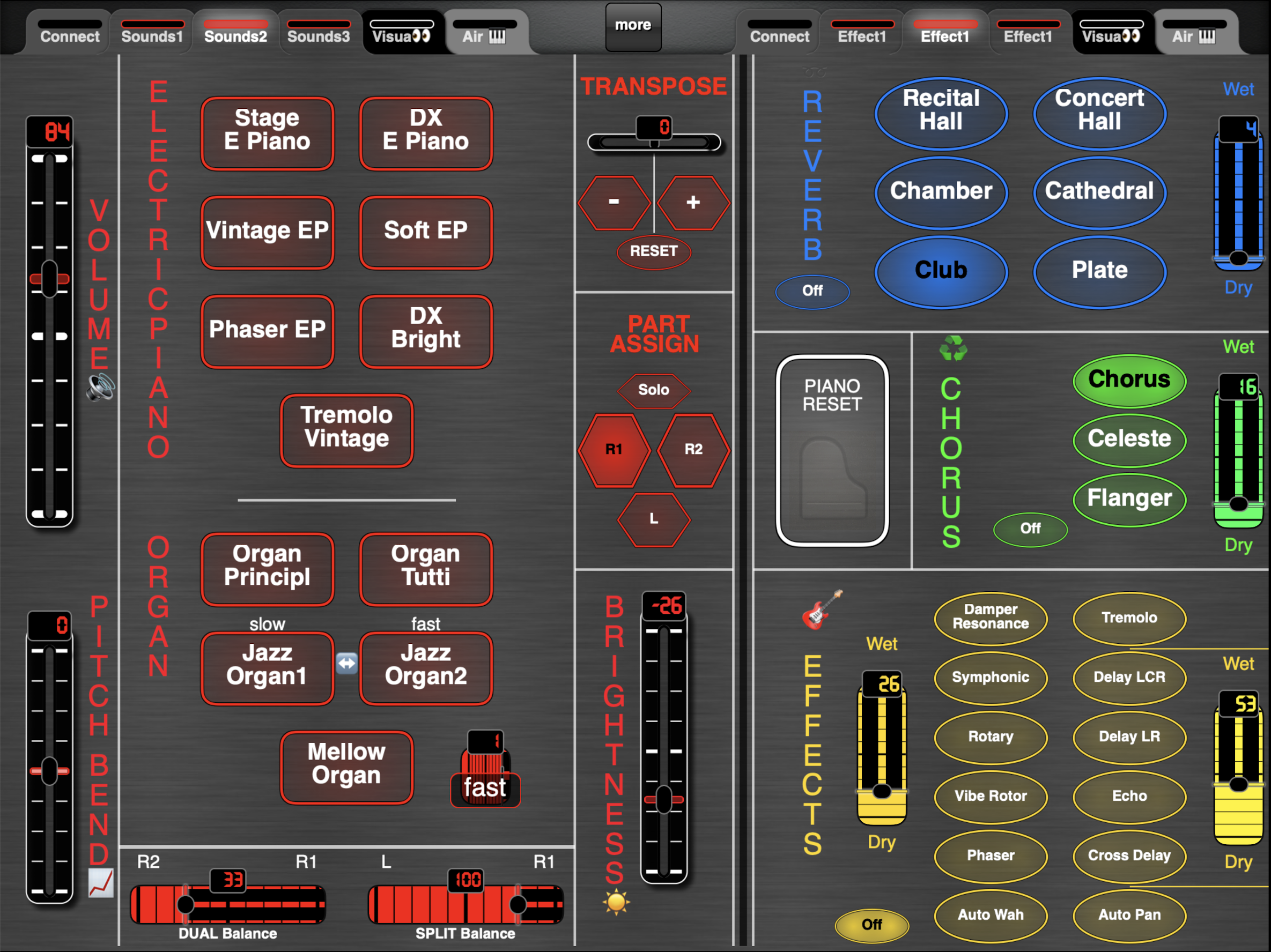Expand the more button at top
Image resolution: width=1271 pixels, height=952 pixels.
click(x=633, y=26)
